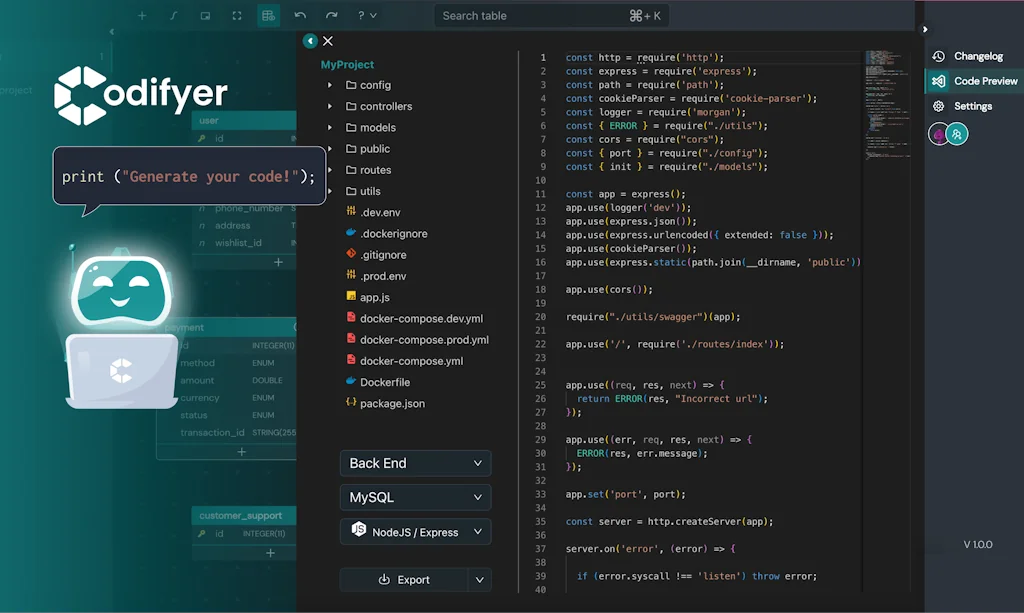Redo the last action in the toolbar
The image size is (1024, 613).
point(331,15)
